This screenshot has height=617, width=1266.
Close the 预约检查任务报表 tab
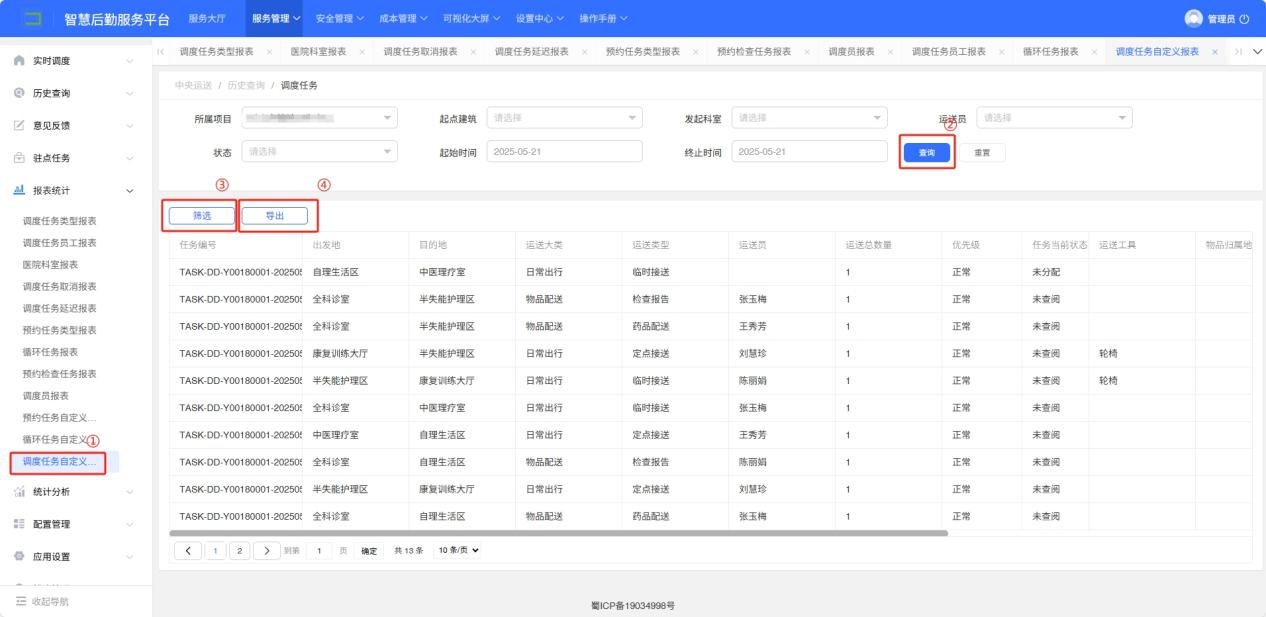coord(807,51)
